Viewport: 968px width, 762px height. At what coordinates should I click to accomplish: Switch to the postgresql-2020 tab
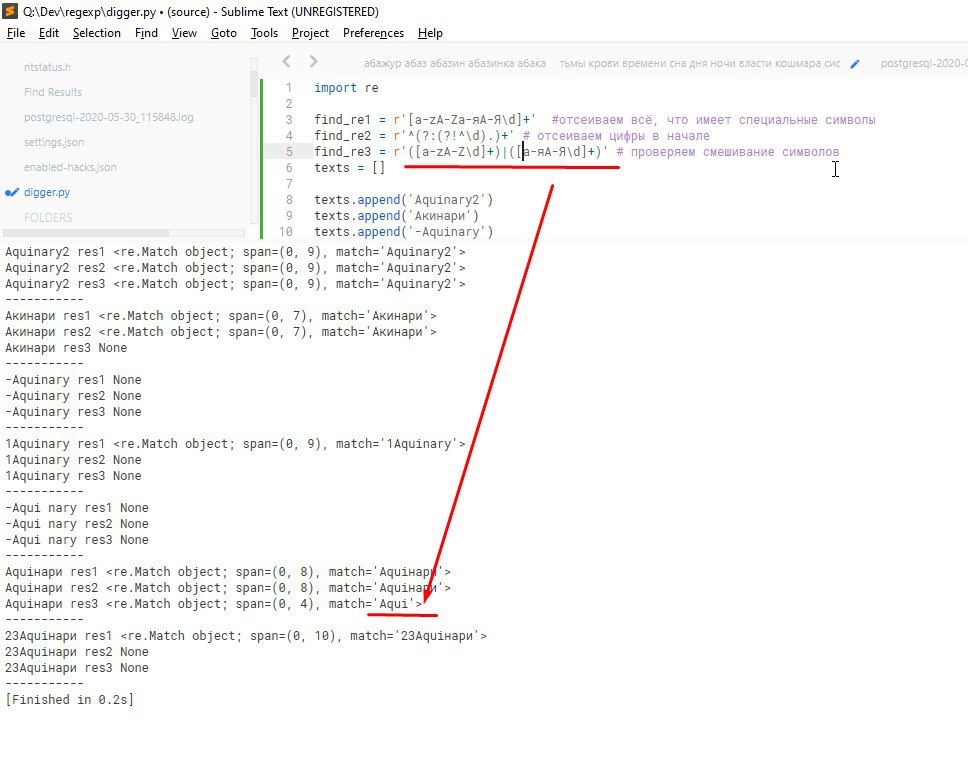(924, 63)
